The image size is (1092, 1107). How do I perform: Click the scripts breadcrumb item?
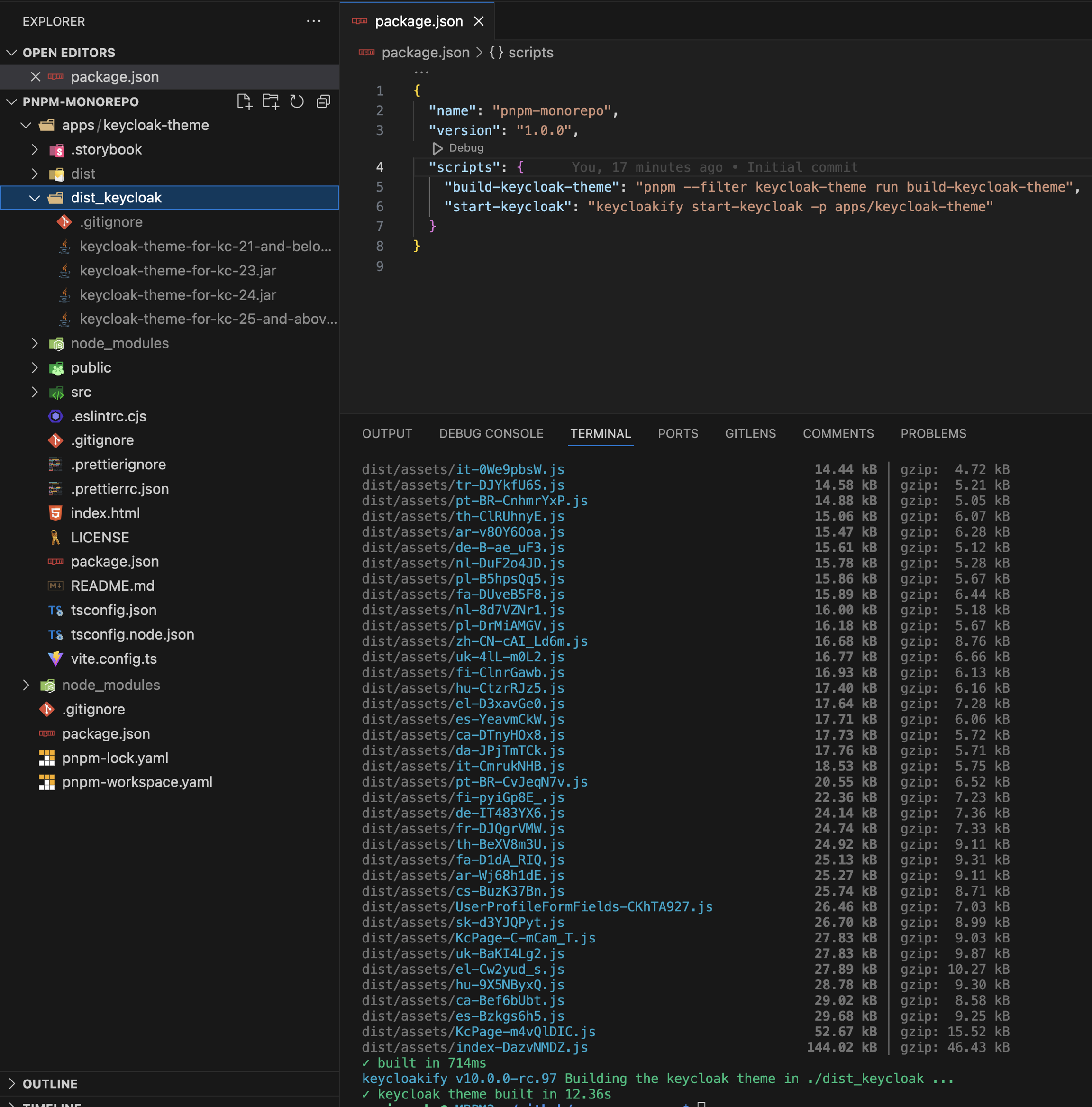(x=530, y=53)
